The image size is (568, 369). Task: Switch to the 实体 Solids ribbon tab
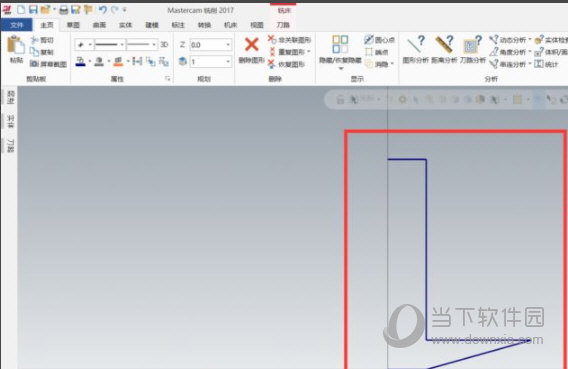(125, 25)
